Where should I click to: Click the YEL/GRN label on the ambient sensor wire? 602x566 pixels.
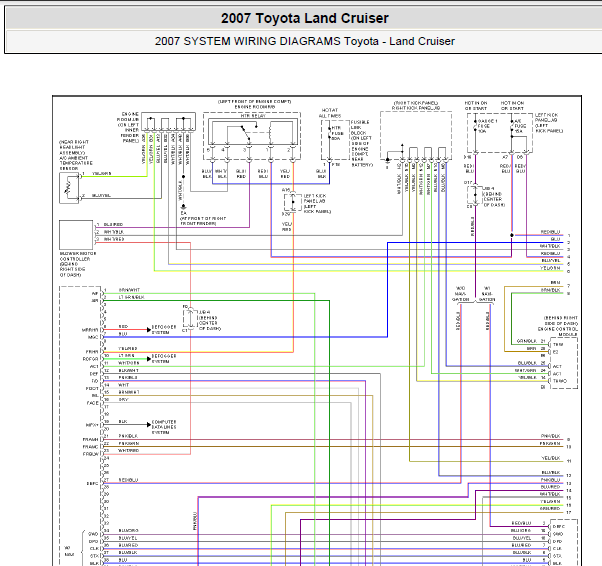[102, 174]
